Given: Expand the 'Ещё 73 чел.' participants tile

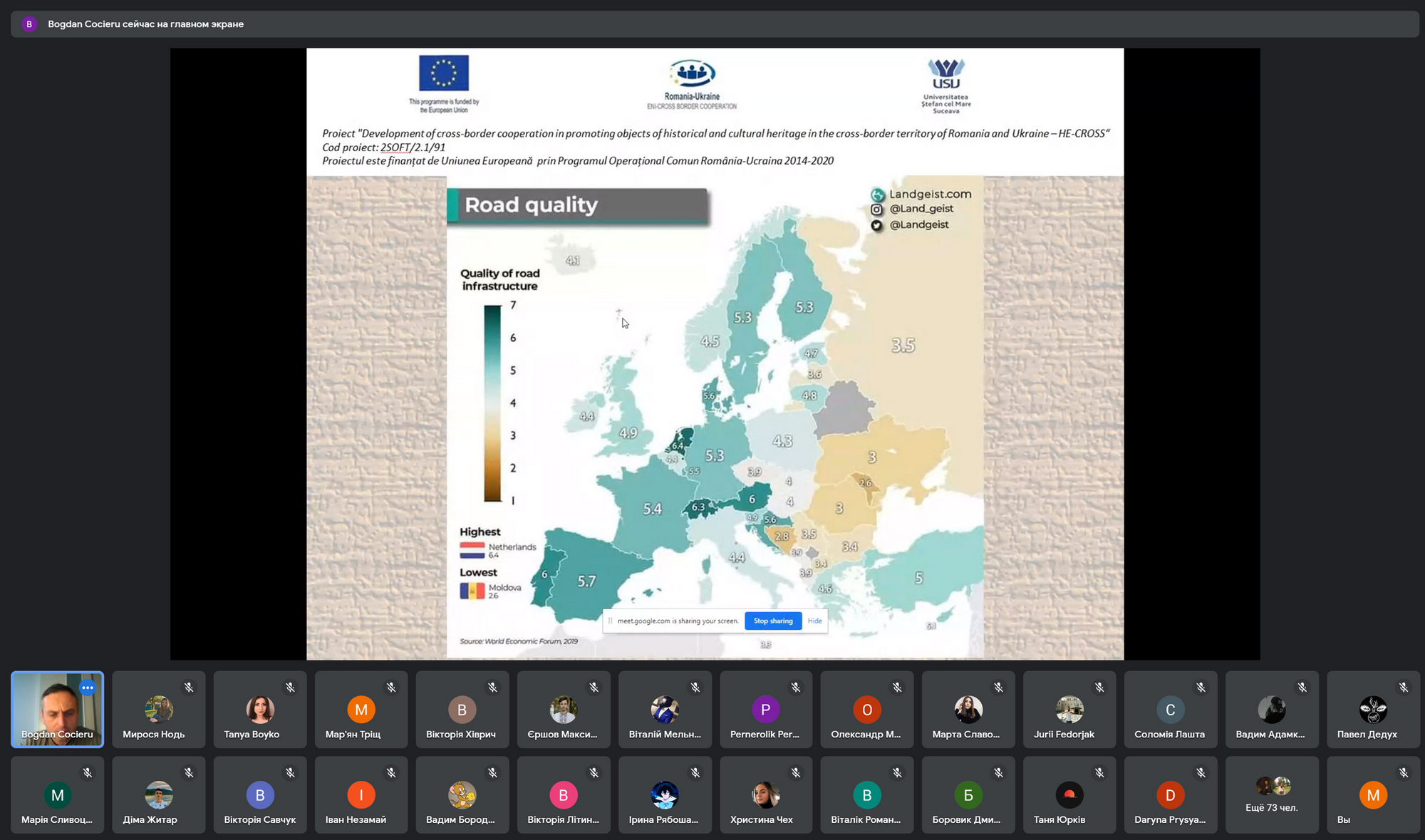Looking at the screenshot, I should click(x=1271, y=794).
